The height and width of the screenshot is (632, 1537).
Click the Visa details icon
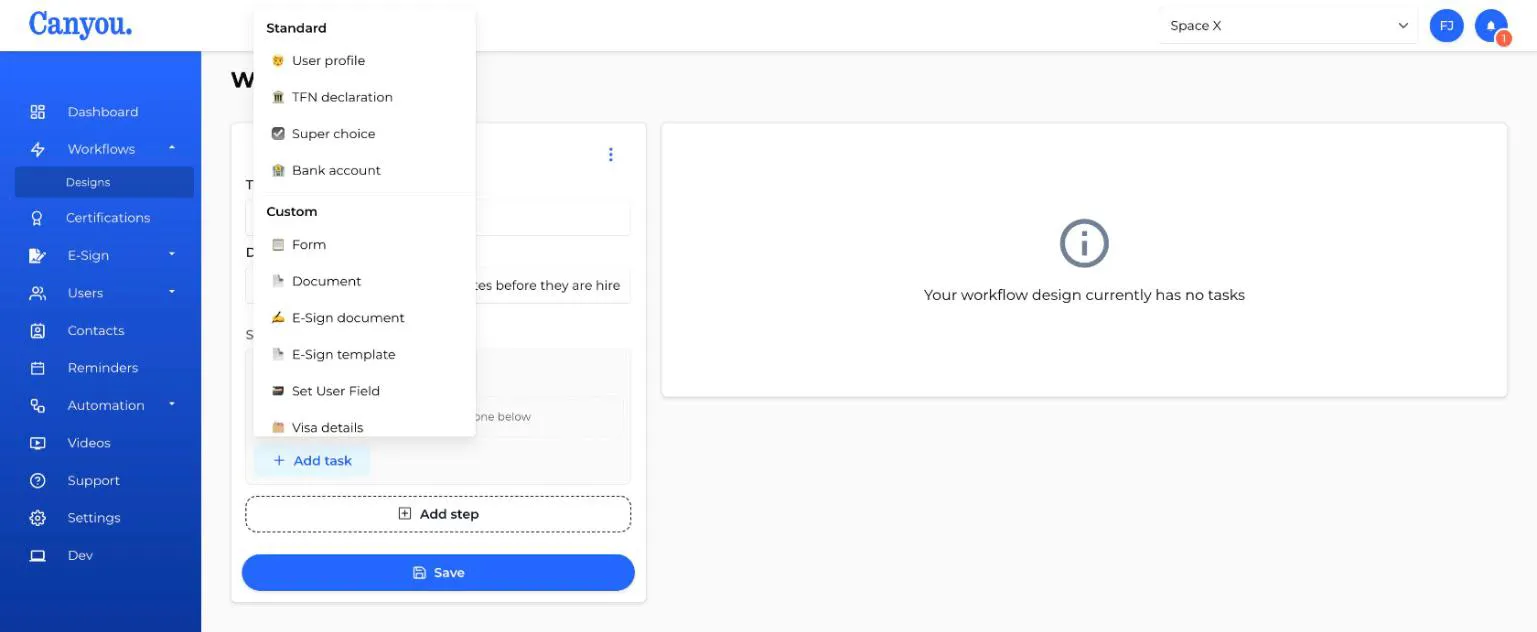click(278, 428)
